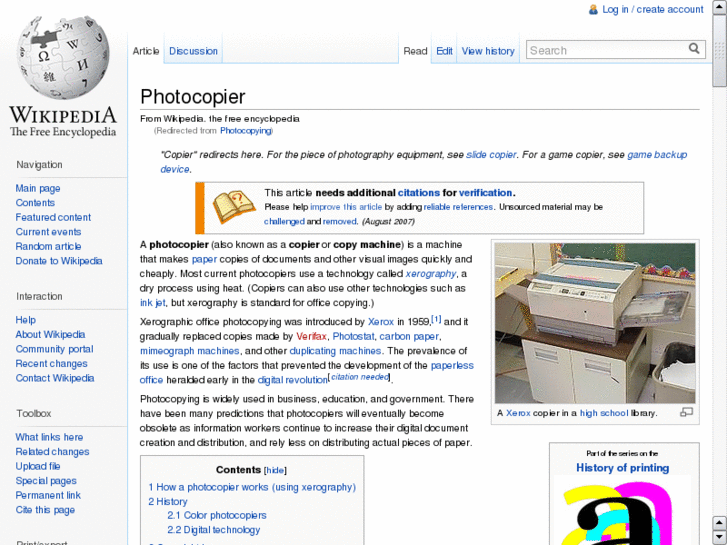Click the Wikipedia globe logo
Screen dimensions: 727x545
(x=63, y=57)
